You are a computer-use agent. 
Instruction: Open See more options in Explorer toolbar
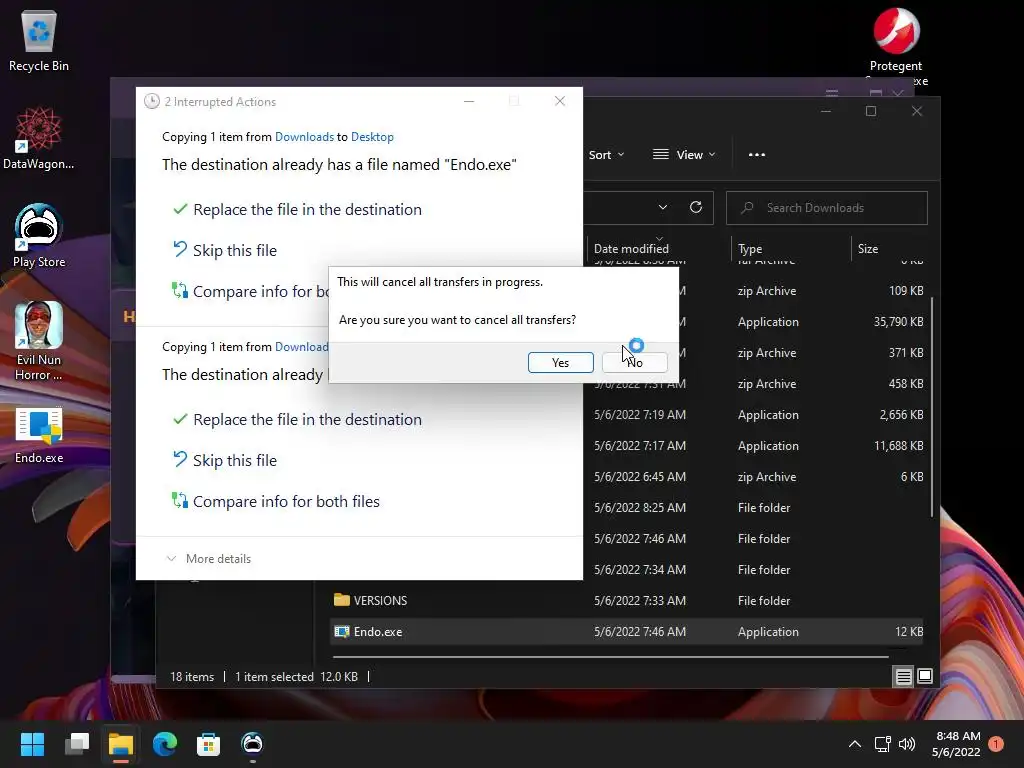757,155
